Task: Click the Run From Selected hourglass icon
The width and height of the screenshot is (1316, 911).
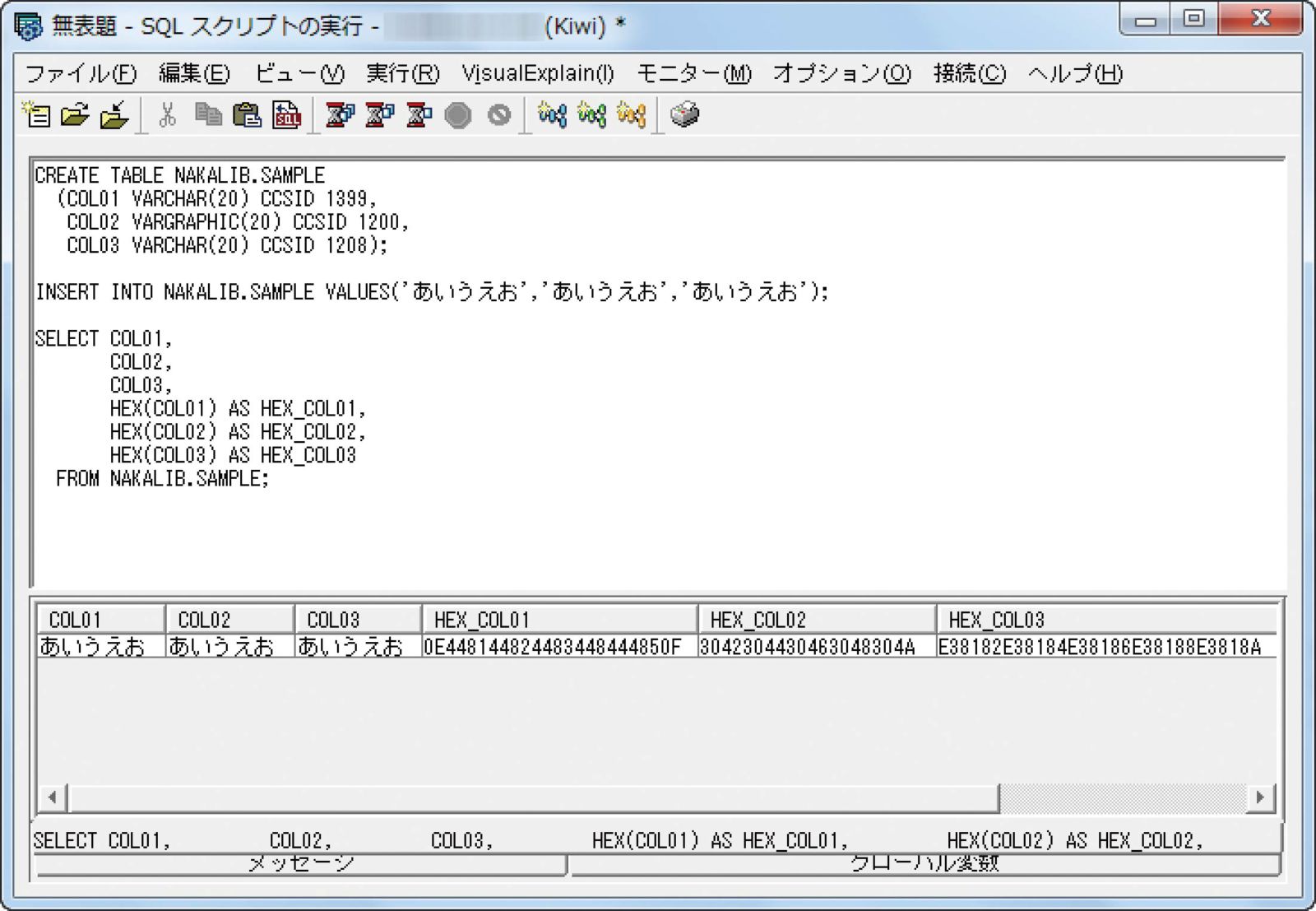Action: [379, 115]
